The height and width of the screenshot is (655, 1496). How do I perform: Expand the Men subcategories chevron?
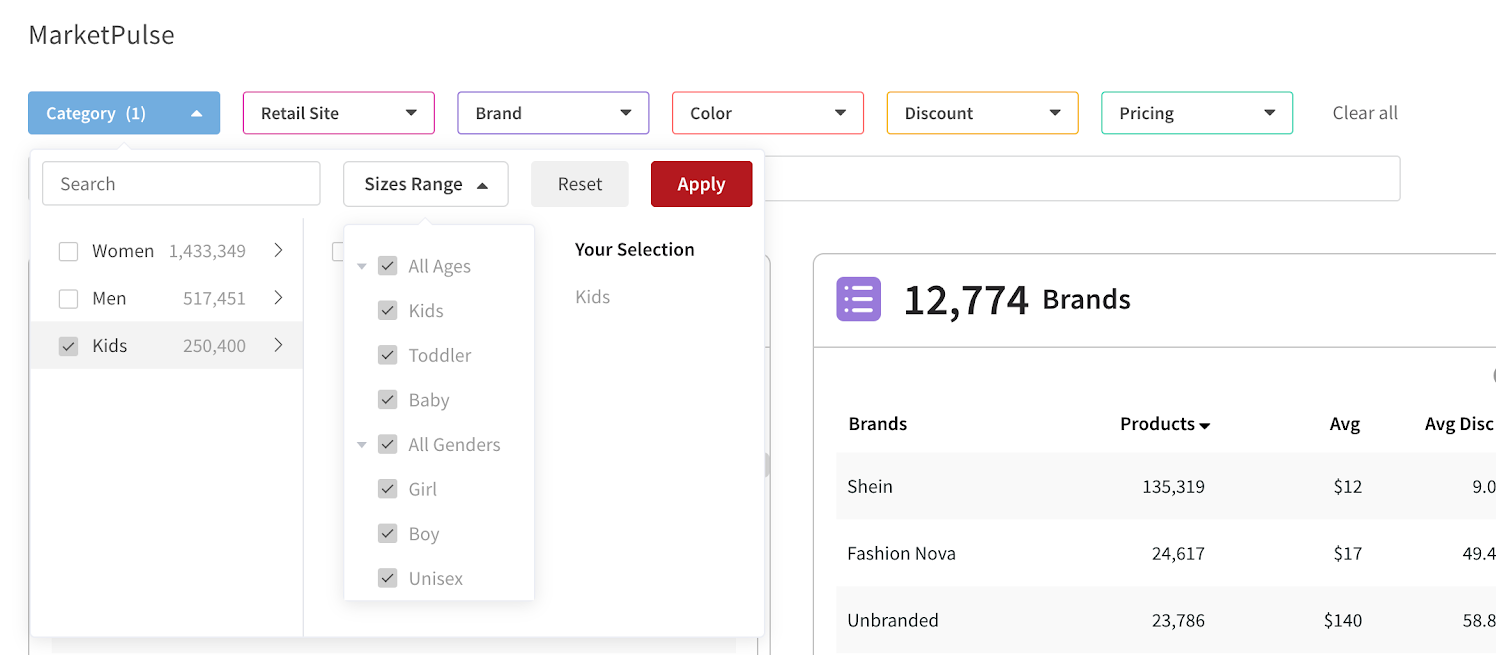pos(278,297)
